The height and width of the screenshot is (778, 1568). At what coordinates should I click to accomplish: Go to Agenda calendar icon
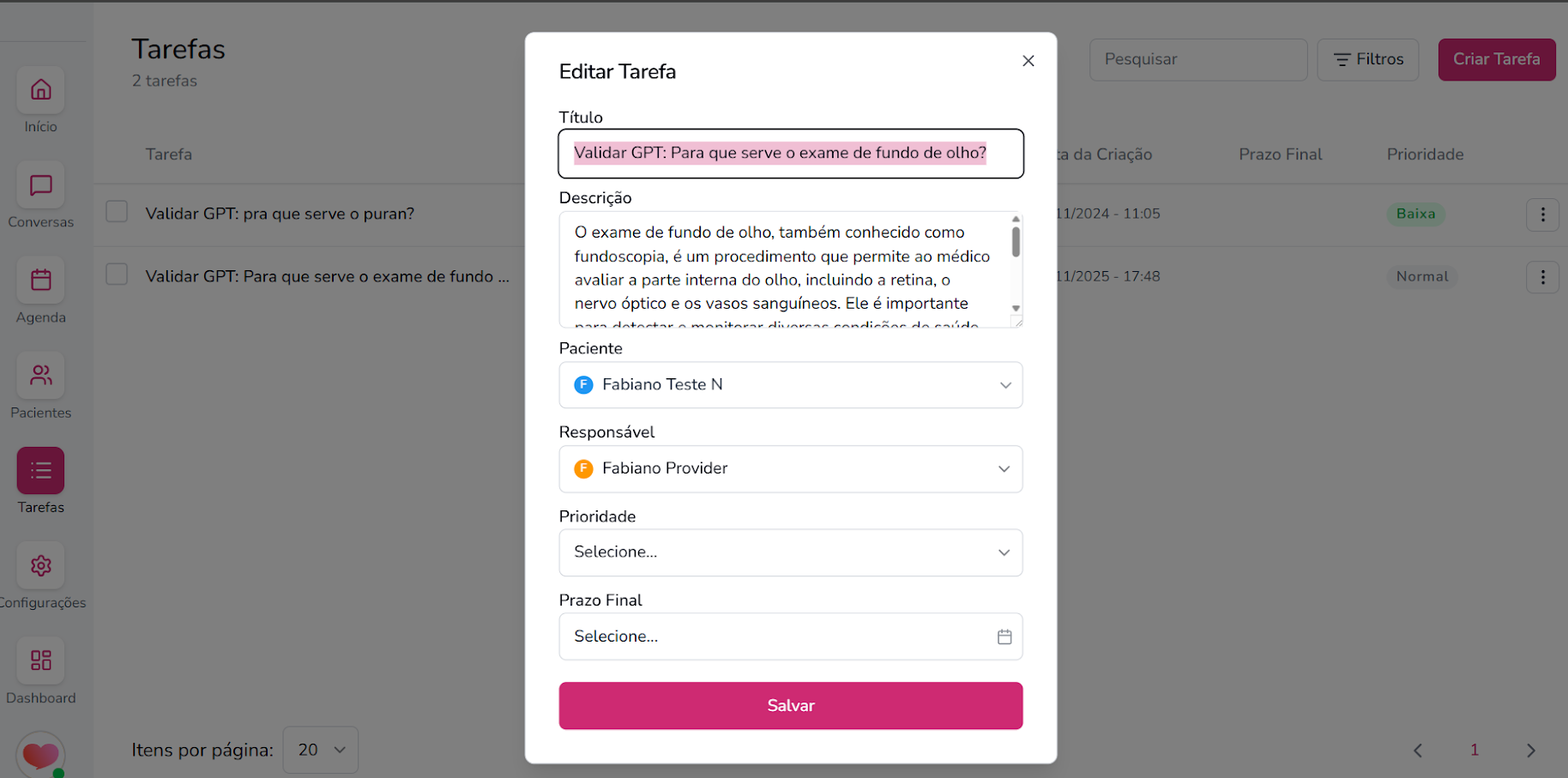pyautogui.click(x=40, y=280)
